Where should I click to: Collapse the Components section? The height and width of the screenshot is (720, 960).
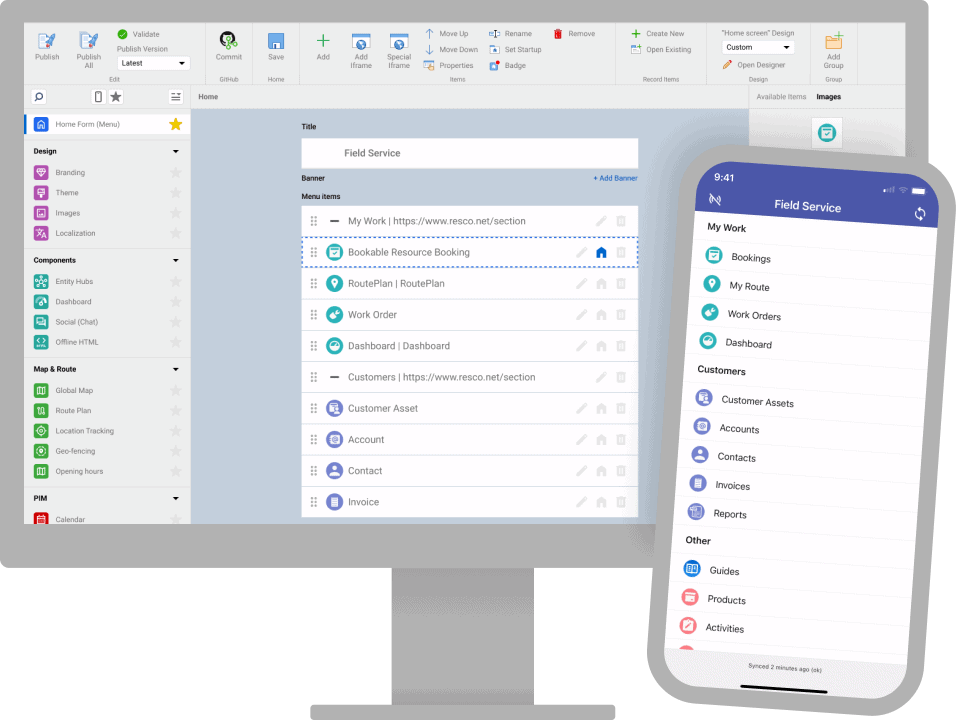(x=176, y=260)
